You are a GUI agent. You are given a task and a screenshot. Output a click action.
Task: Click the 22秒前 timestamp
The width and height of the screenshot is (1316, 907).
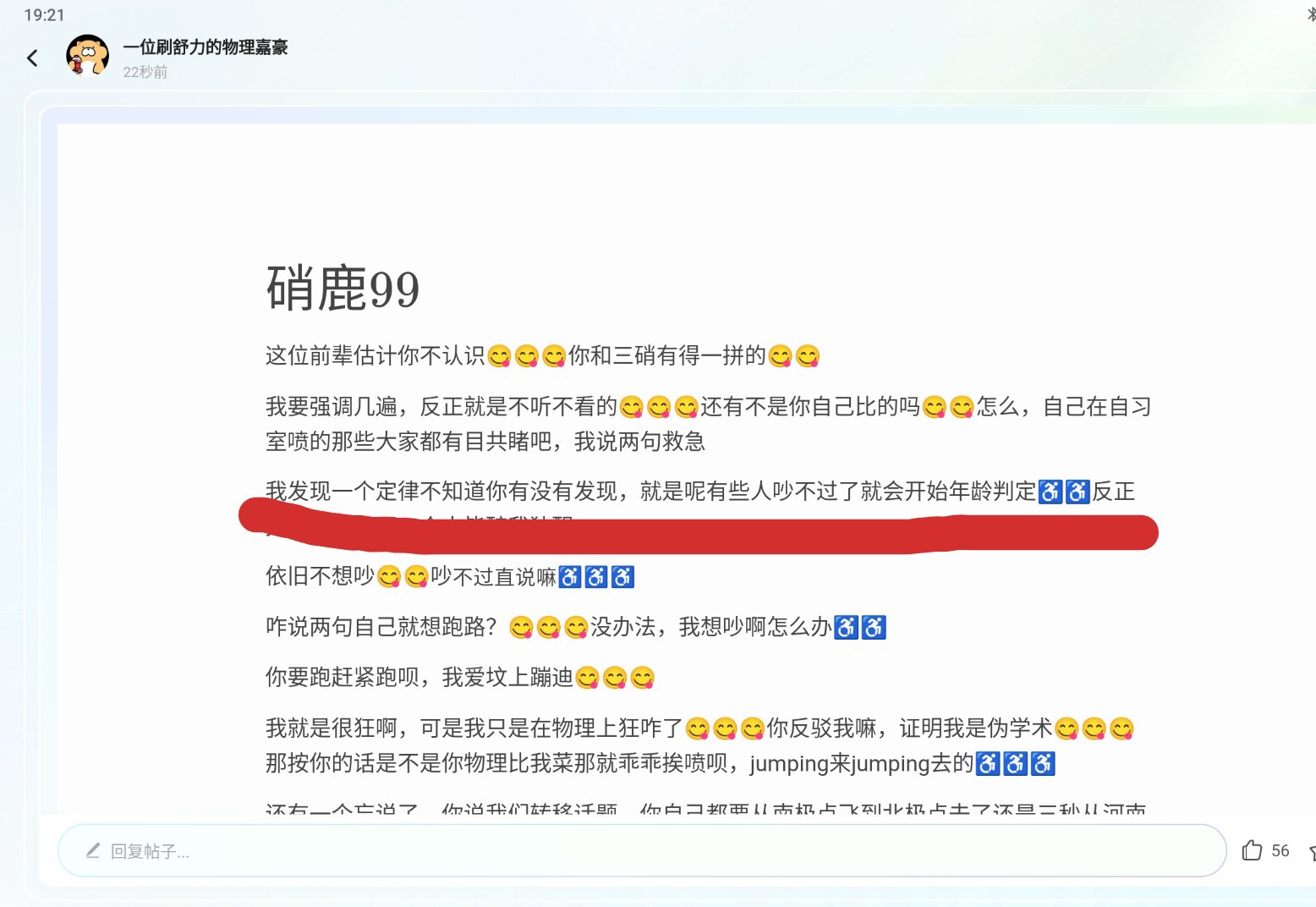145,72
